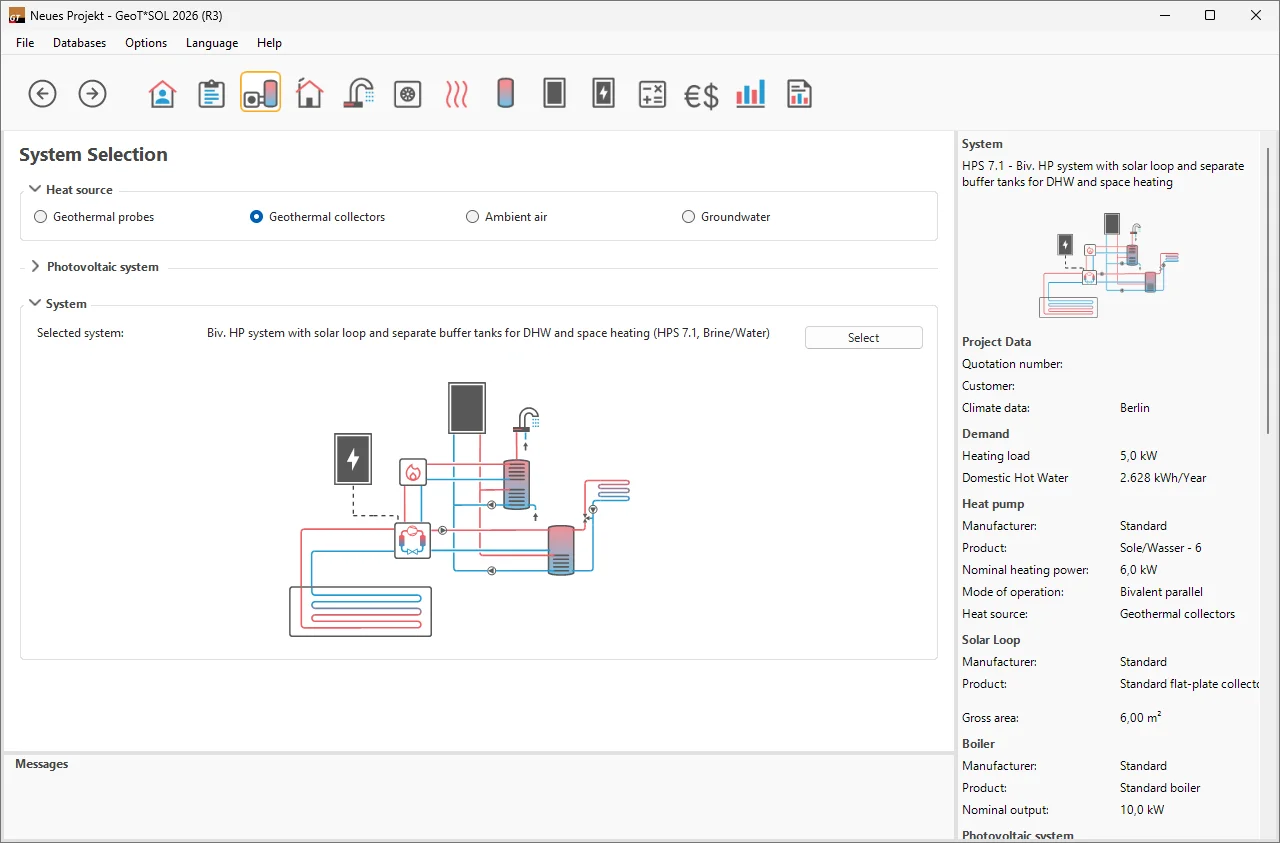Open the calculator parameters icon
Image resolution: width=1280 pixels, height=843 pixels.
652,94
